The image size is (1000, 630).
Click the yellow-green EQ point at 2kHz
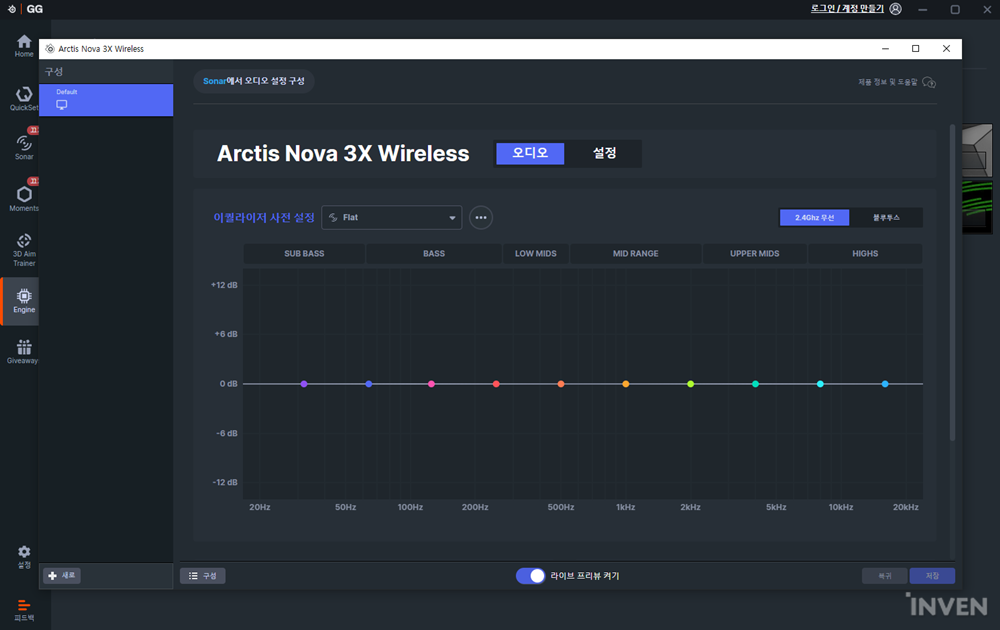pos(691,384)
